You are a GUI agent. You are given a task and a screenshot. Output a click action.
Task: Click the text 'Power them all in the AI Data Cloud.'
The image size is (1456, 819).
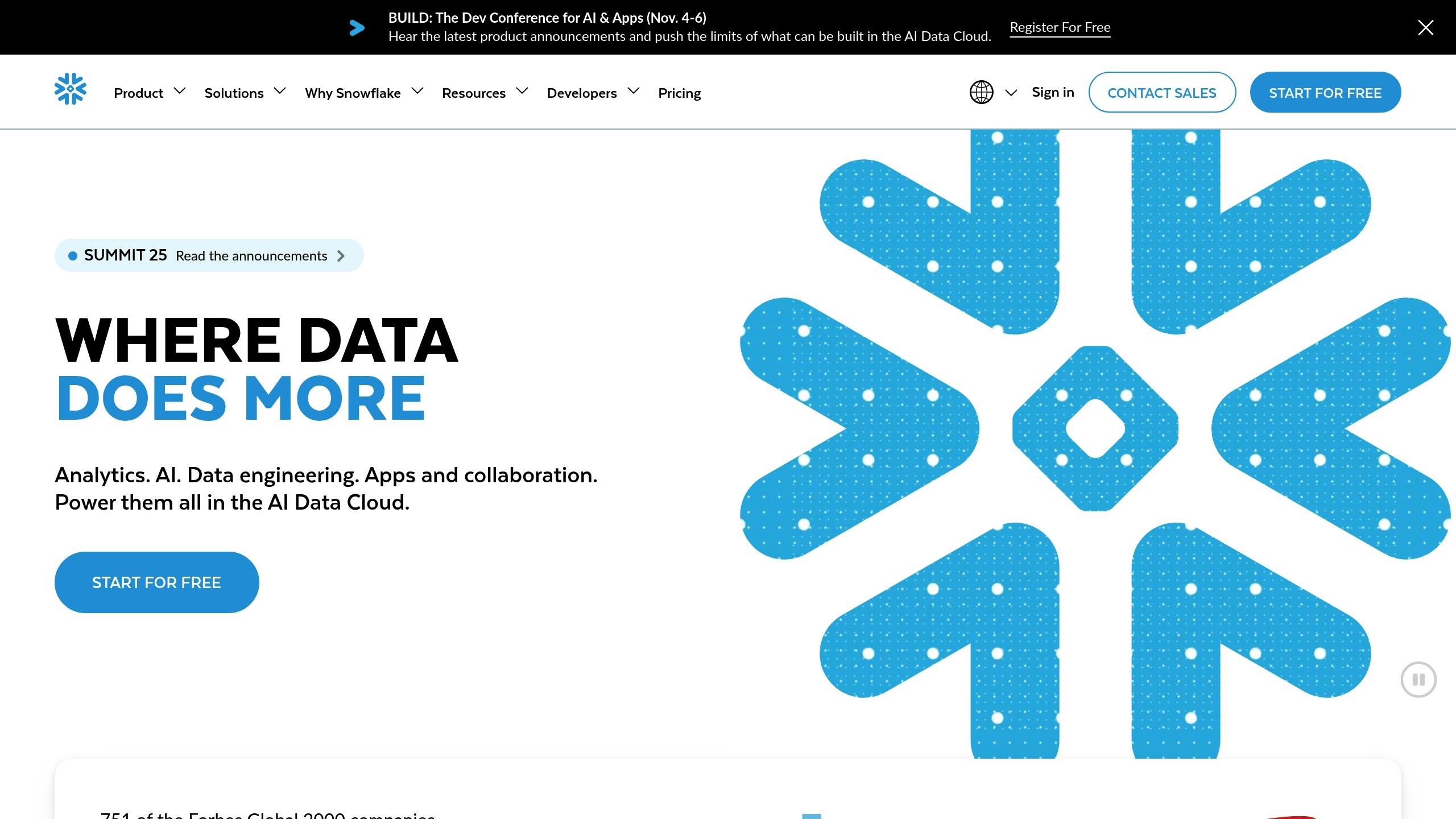pos(232,503)
